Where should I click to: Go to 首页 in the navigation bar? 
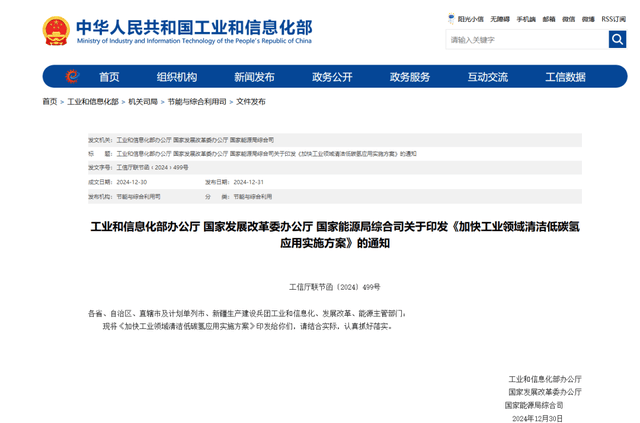[x=109, y=77]
